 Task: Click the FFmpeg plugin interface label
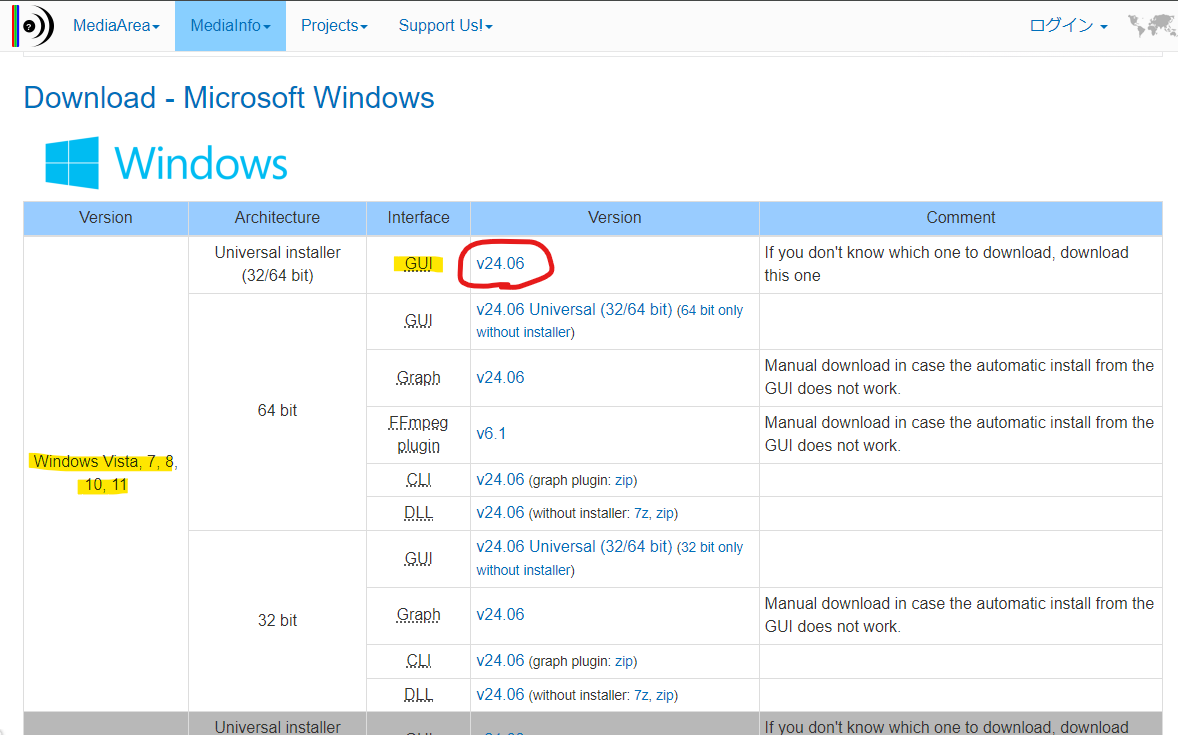(x=418, y=434)
